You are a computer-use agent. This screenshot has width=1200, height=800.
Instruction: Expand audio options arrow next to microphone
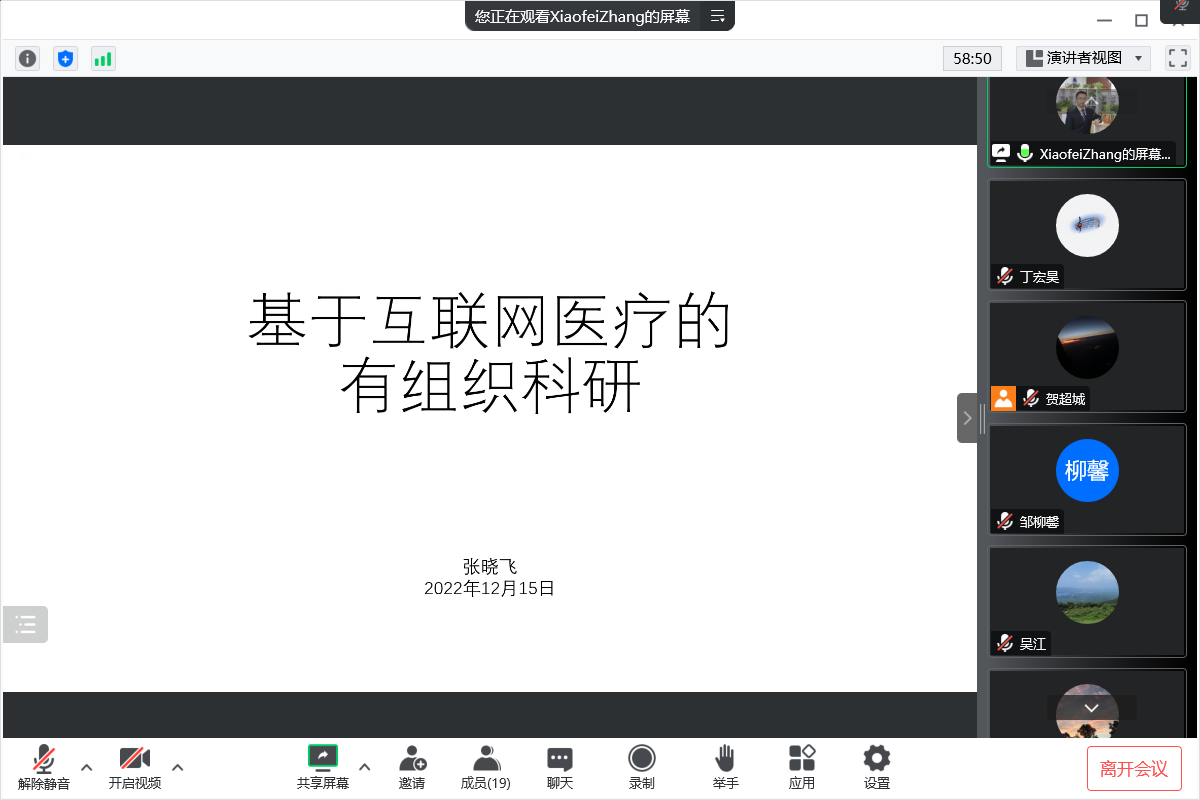pyautogui.click(x=86, y=767)
